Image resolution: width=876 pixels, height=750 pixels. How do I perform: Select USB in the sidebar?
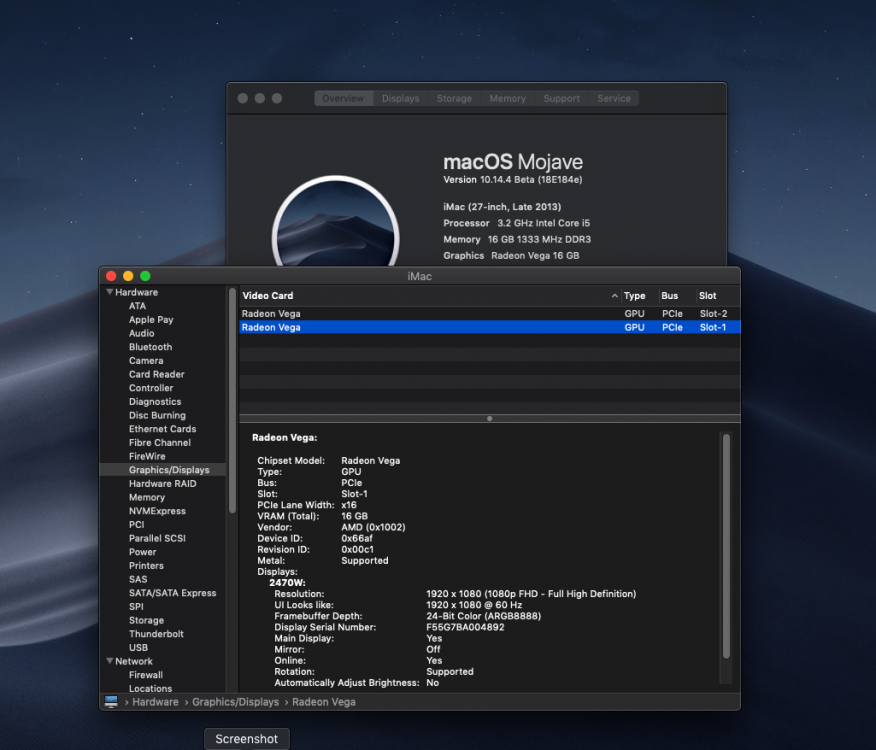click(x=138, y=648)
